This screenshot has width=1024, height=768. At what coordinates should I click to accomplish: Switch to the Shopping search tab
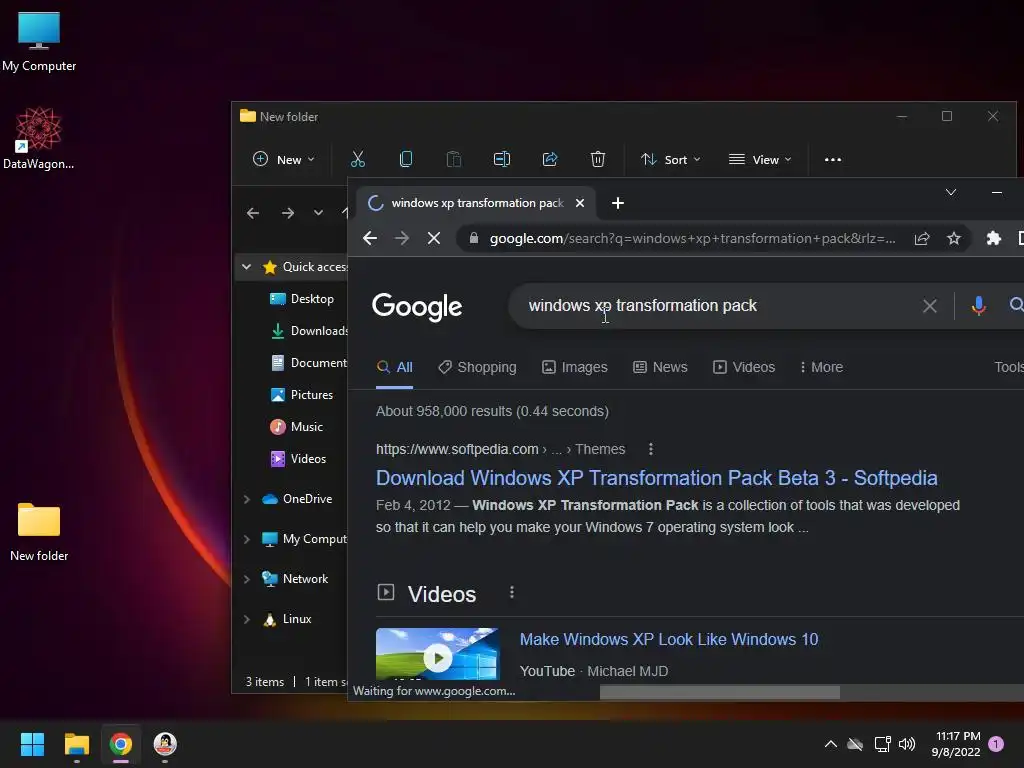pyautogui.click(x=477, y=367)
